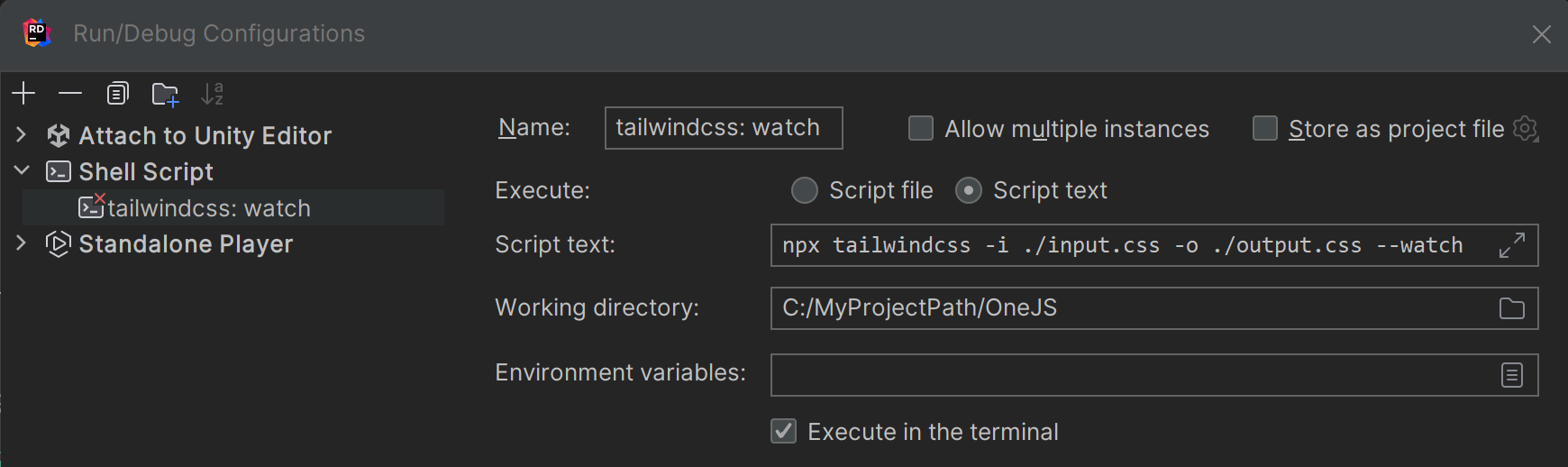Click the Unity icon beside Attach to Unity Editor
The height and width of the screenshot is (467, 1568).
point(59,135)
